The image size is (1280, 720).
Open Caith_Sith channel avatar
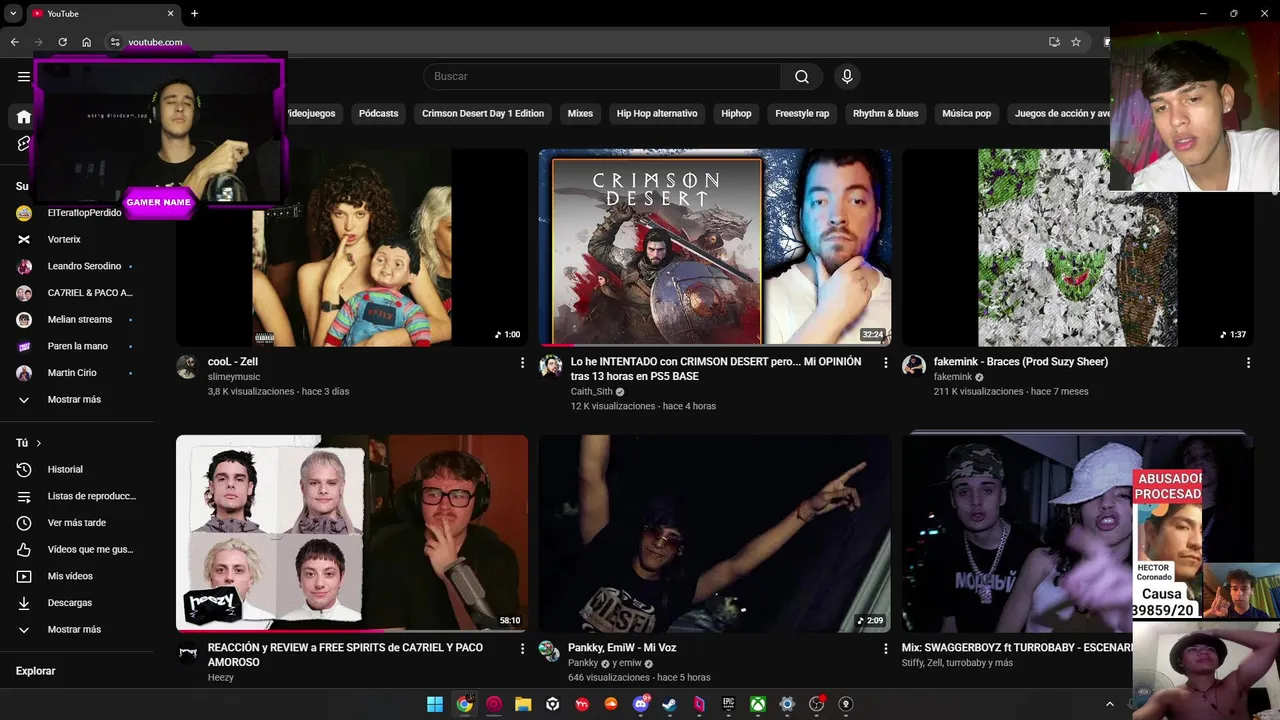(x=550, y=366)
